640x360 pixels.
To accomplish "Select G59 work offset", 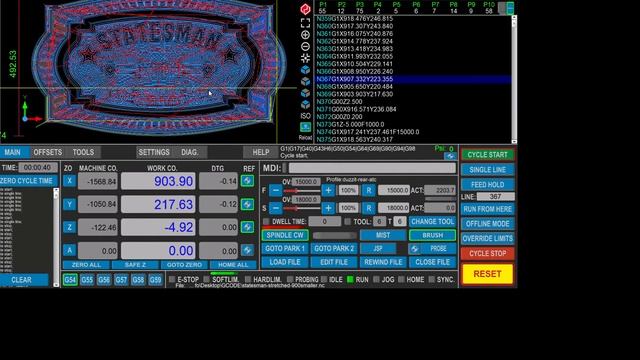I will pyautogui.click(x=155, y=280).
